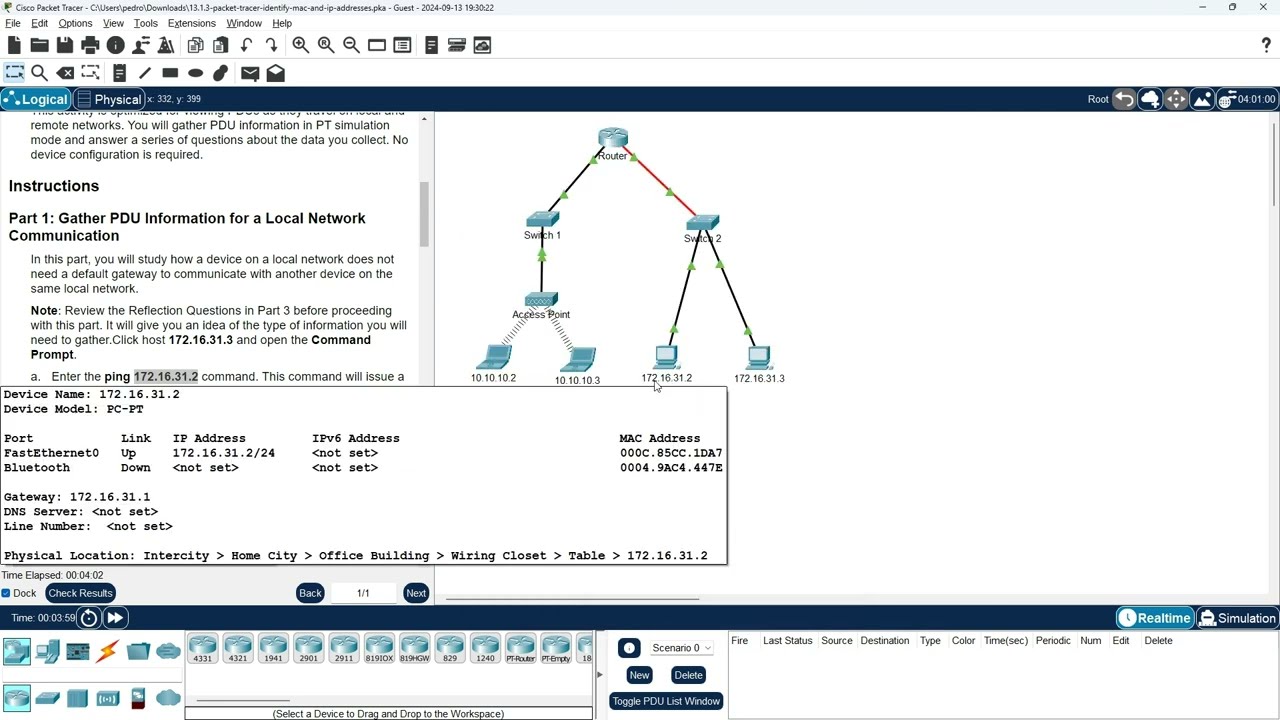This screenshot has height=720, width=1280.
Task: Click the Access Point device in topology
Action: click(541, 300)
